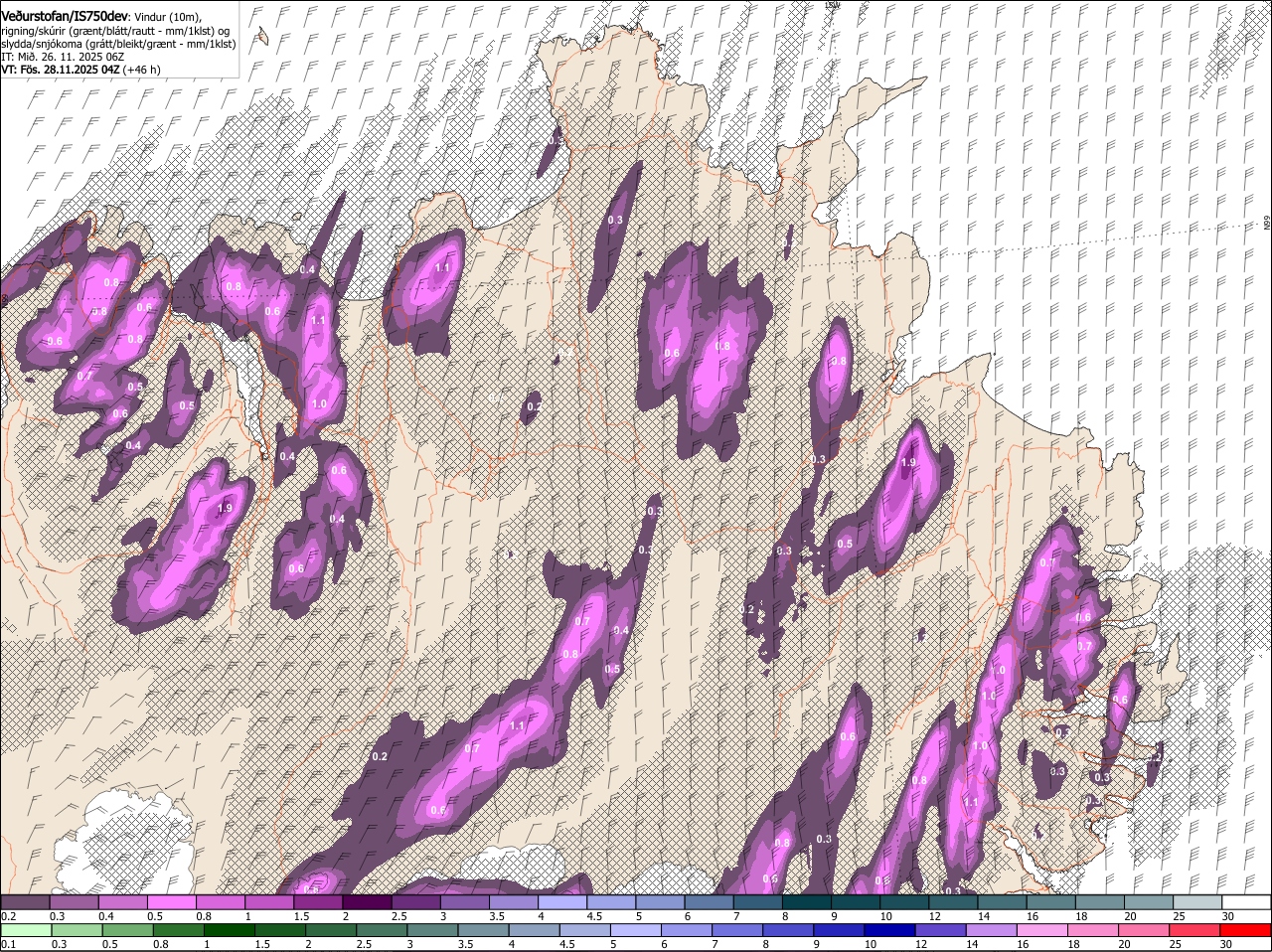Select the upper legend swatch labeled 0.8
The image size is (1272, 952).
coord(221,901)
